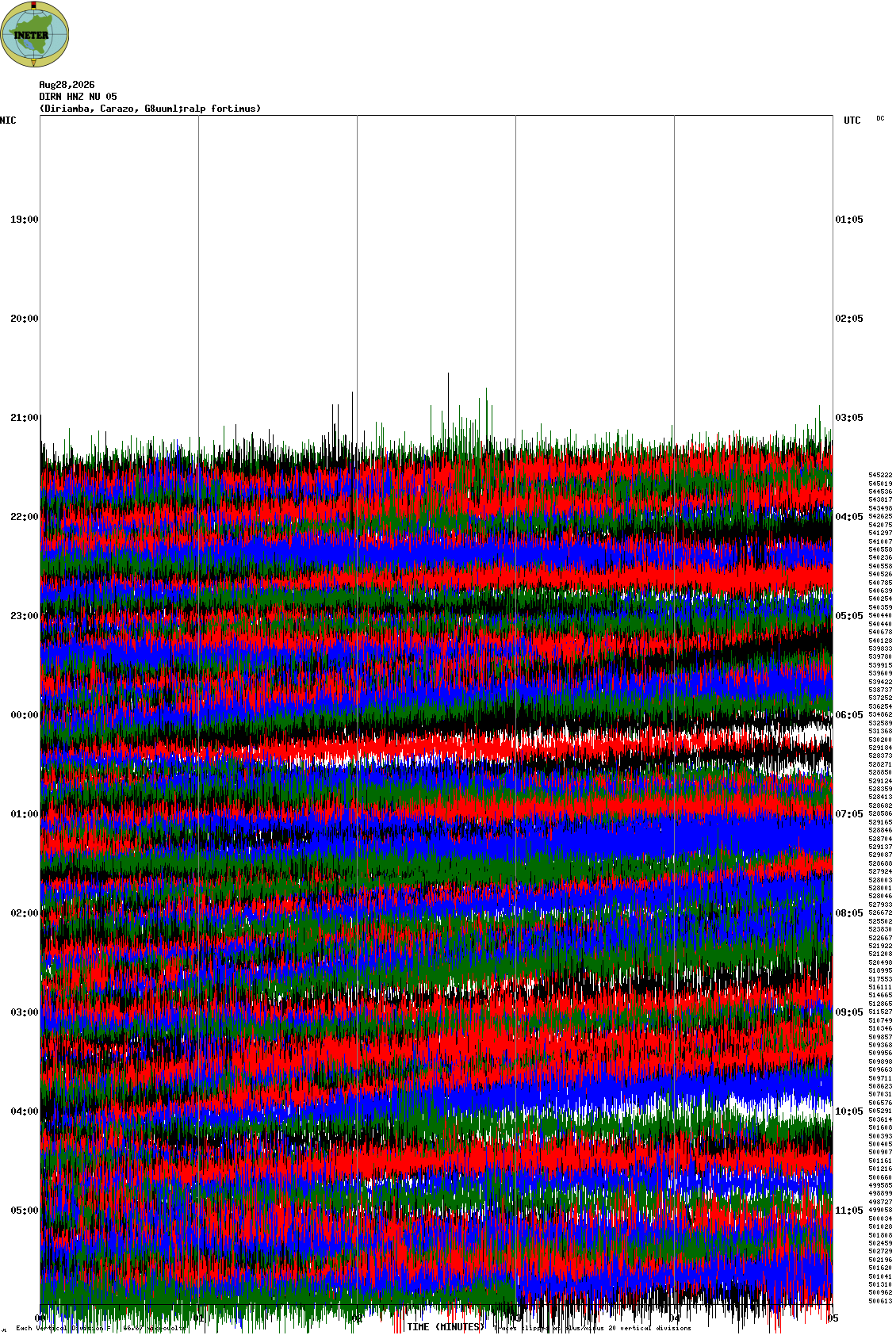896x1339 pixels.
Task: Click the DC value 540236
Action: point(880,558)
